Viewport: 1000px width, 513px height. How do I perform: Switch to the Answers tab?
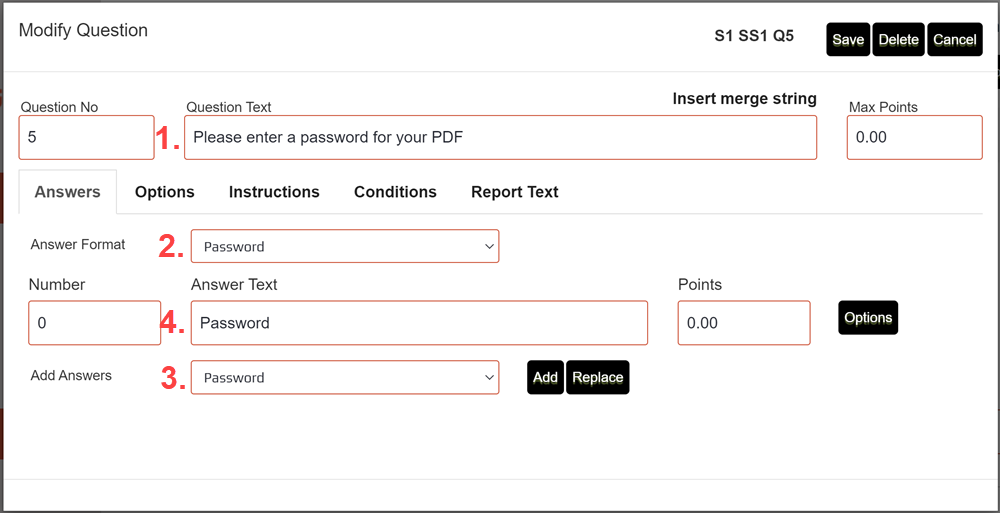tap(67, 192)
